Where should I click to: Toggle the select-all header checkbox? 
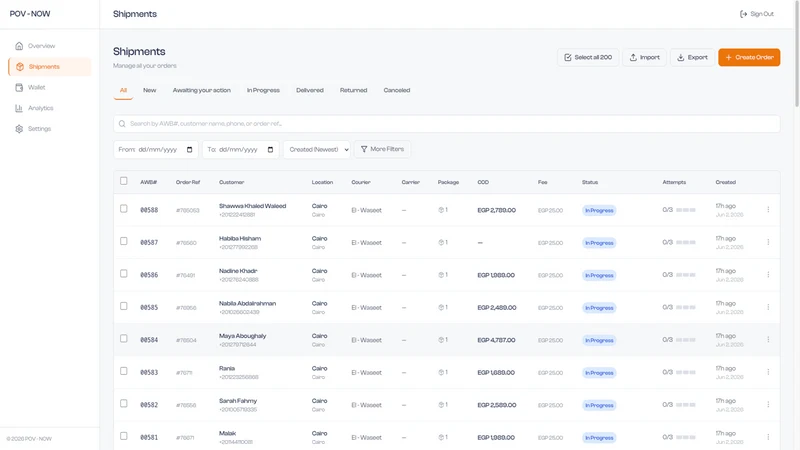pos(123,181)
